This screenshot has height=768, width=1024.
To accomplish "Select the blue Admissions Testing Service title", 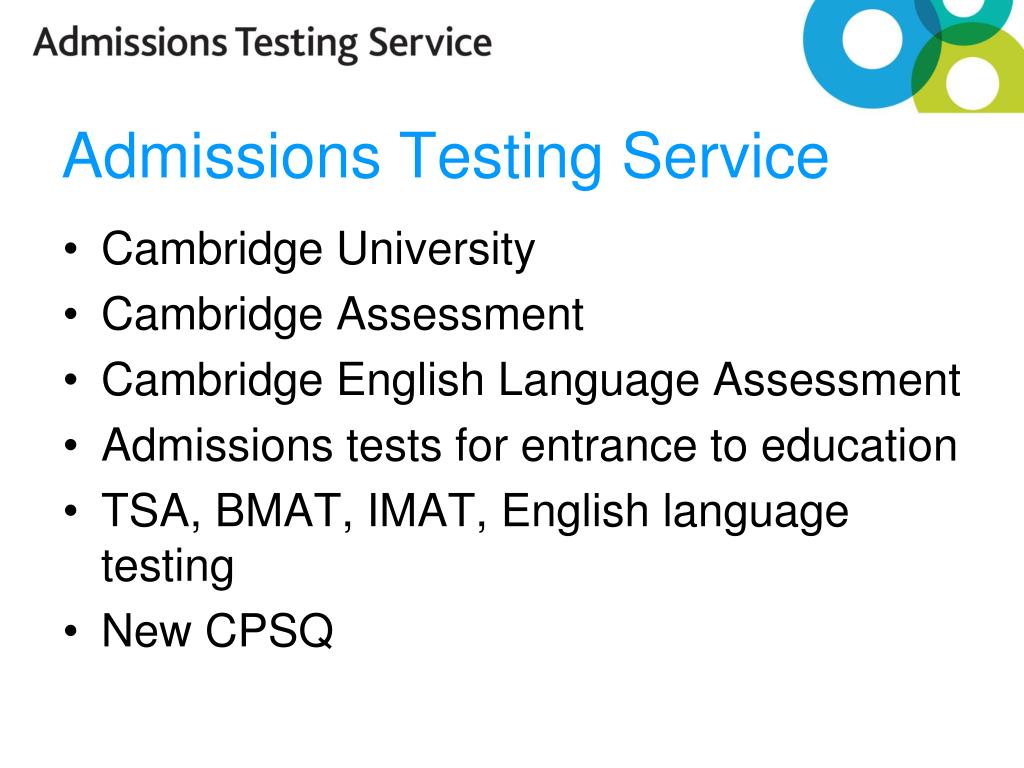I will tap(445, 156).
